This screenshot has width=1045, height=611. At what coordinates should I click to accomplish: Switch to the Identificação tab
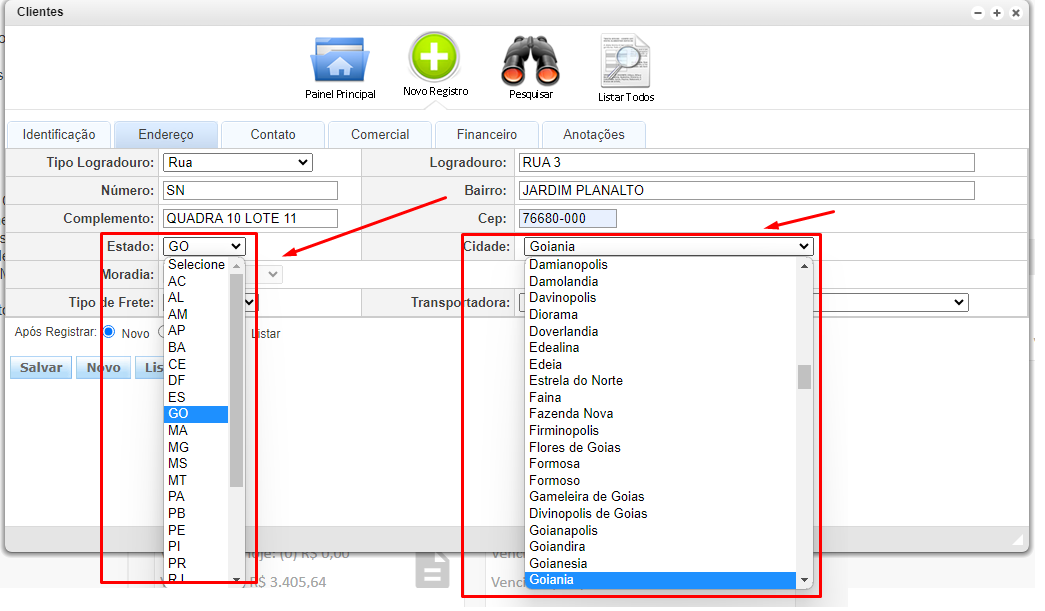[58, 134]
